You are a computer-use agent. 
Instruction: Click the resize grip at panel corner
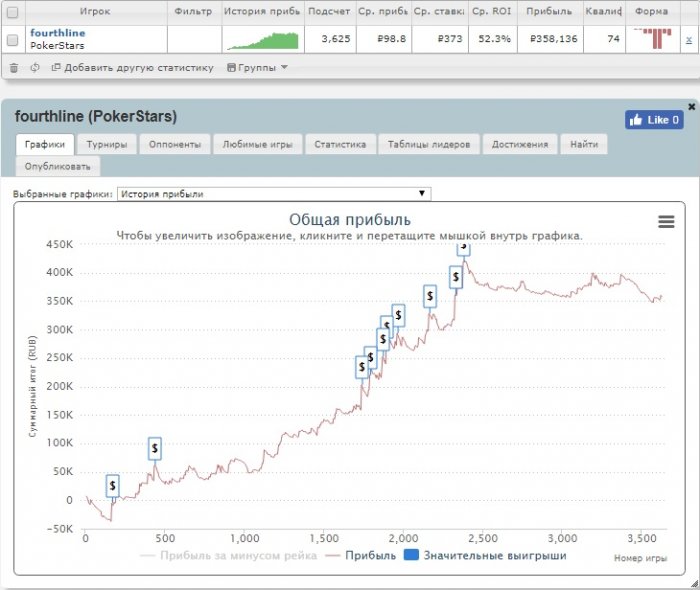(695, 583)
